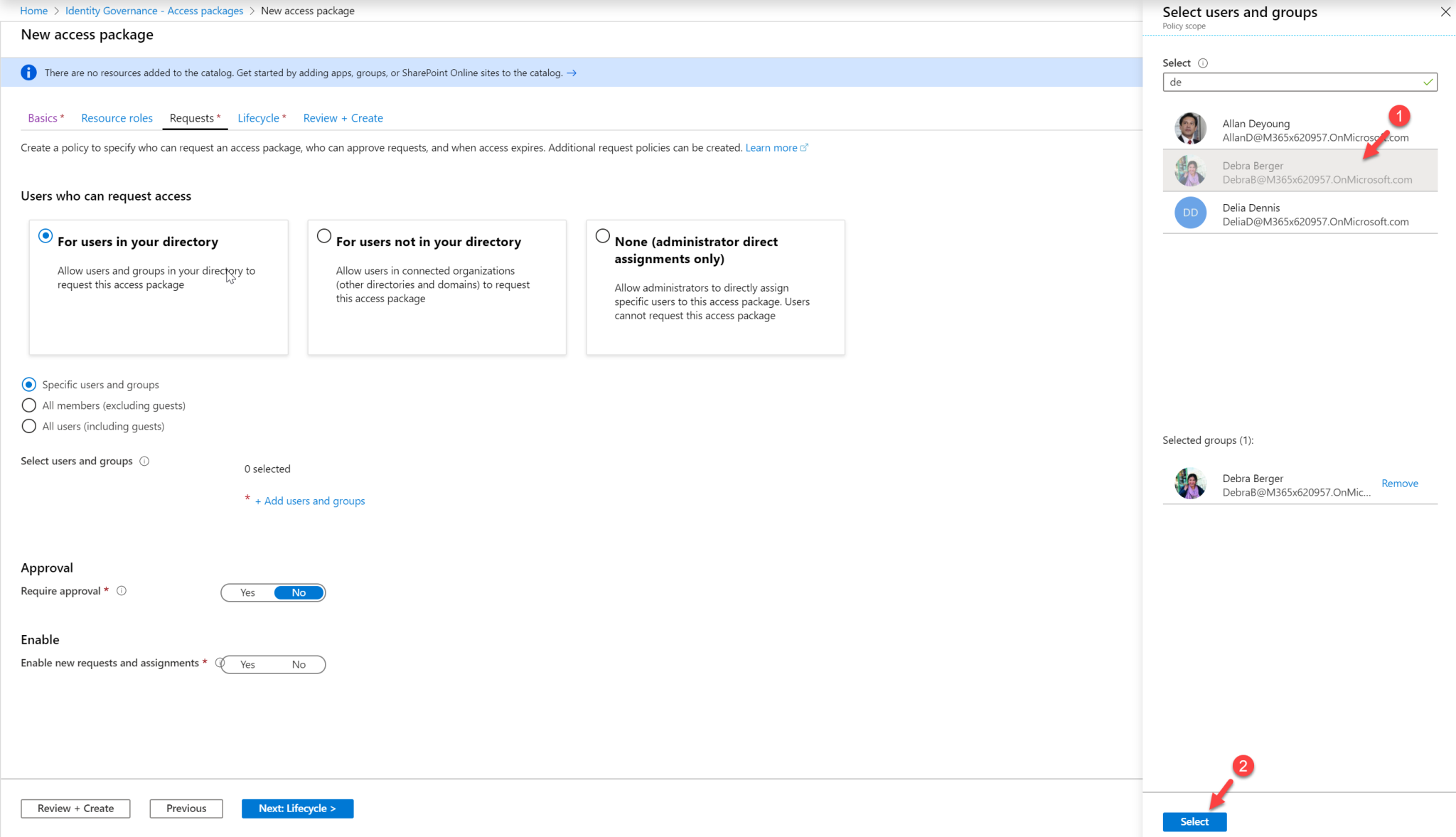Click Allan Deyoung's profile avatar
The height and width of the screenshot is (837, 1456).
(x=1190, y=128)
